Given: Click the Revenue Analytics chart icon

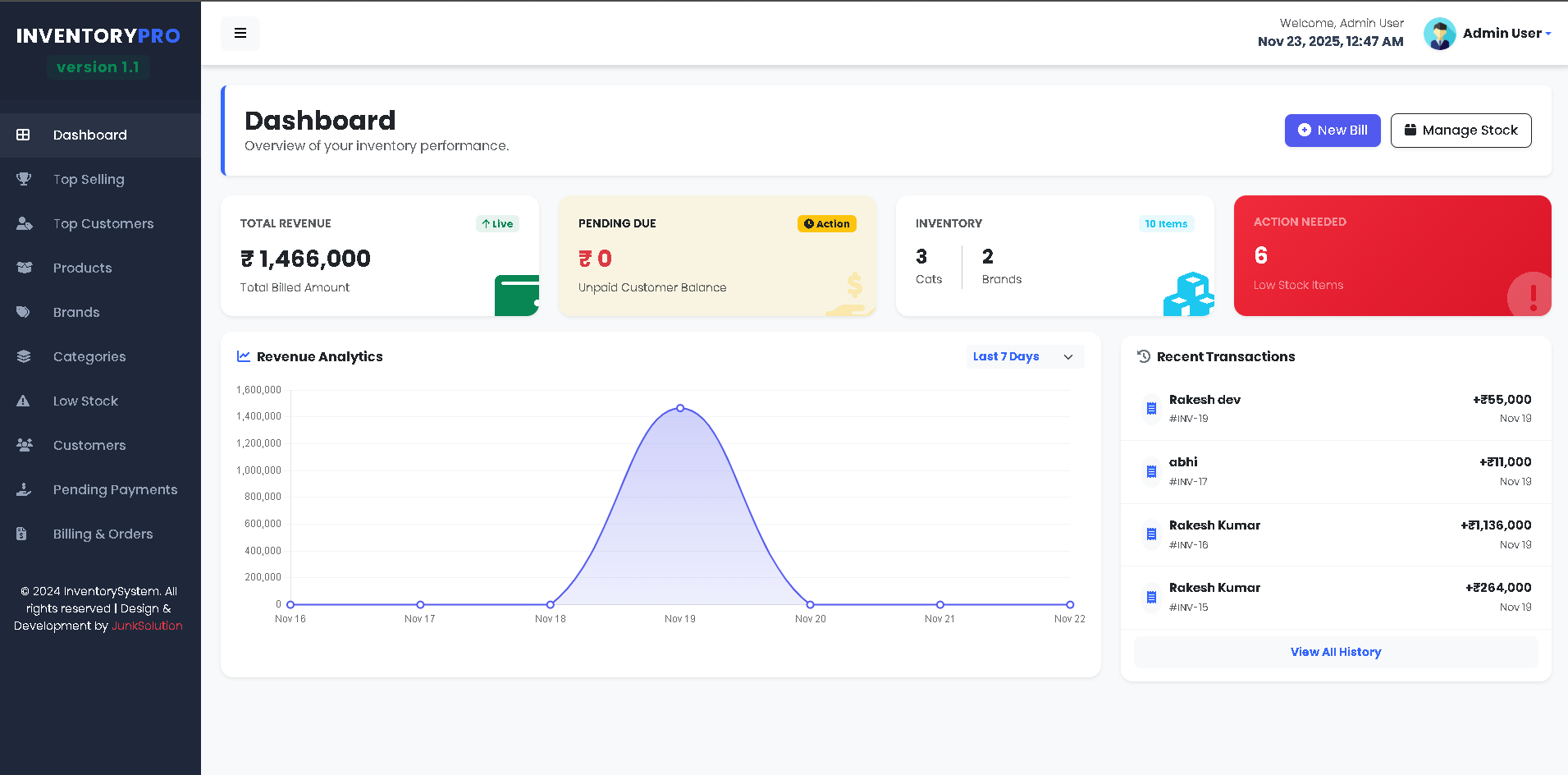Looking at the screenshot, I should point(243,355).
